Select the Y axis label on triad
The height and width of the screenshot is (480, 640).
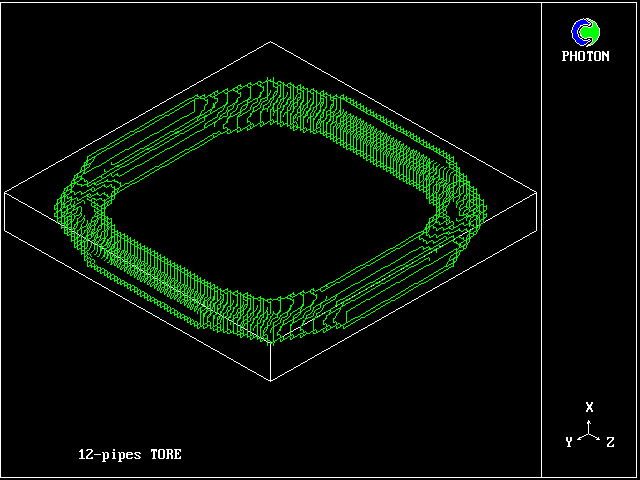(x=568, y=442)
